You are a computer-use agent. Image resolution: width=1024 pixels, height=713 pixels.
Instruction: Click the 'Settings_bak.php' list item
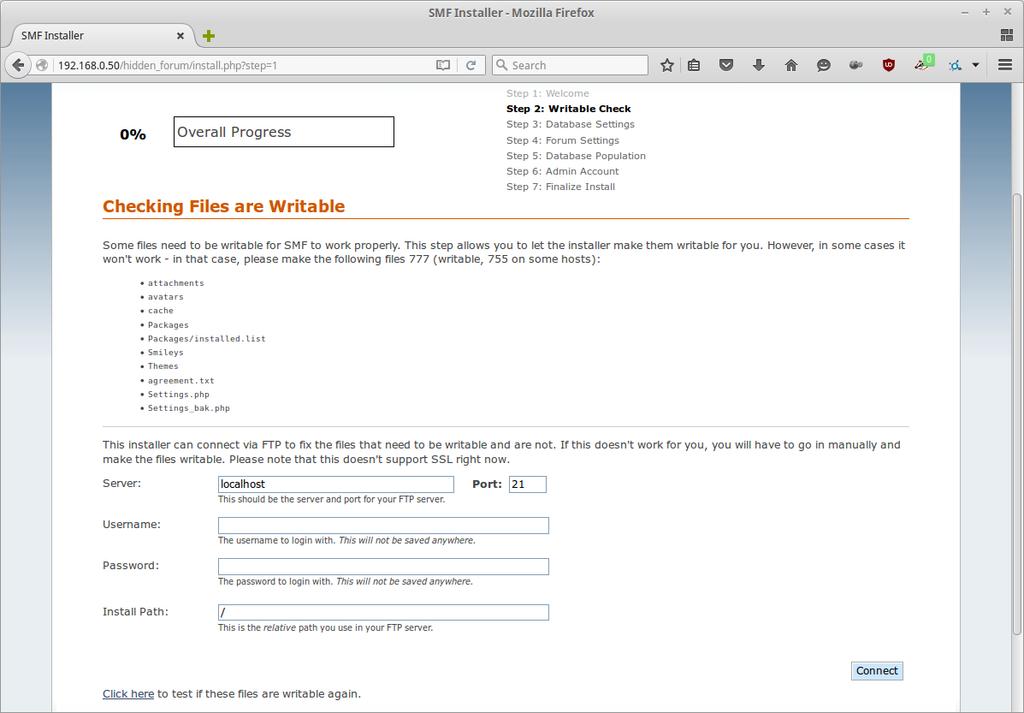pos(189,408)
